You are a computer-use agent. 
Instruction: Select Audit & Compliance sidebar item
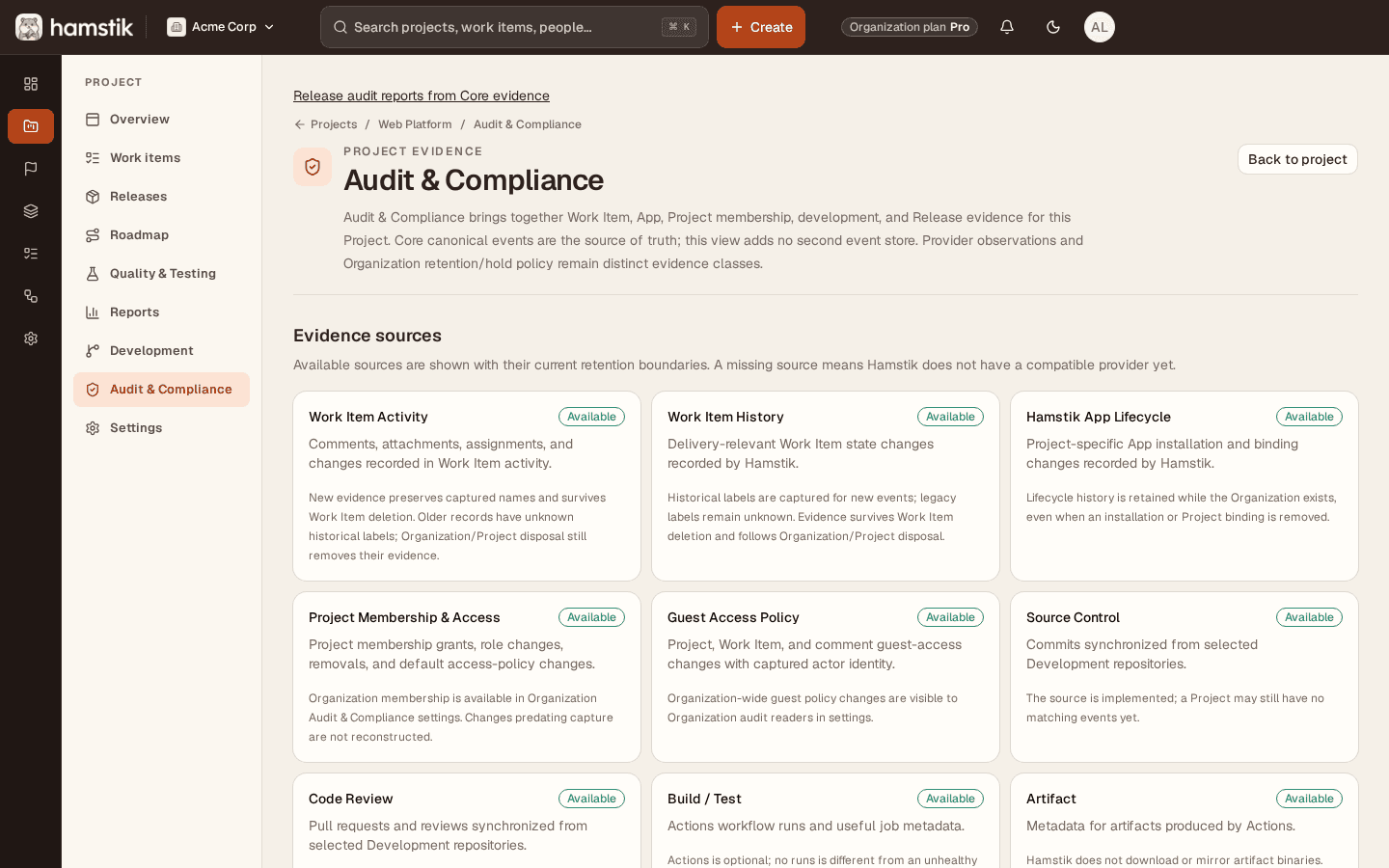click(x=161, y=390)
